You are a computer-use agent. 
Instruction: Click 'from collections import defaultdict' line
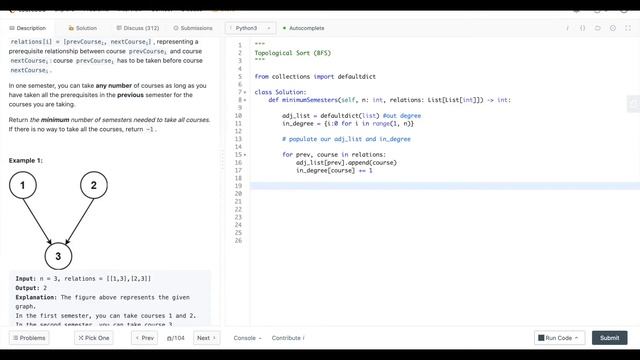(x=315, y=77)
